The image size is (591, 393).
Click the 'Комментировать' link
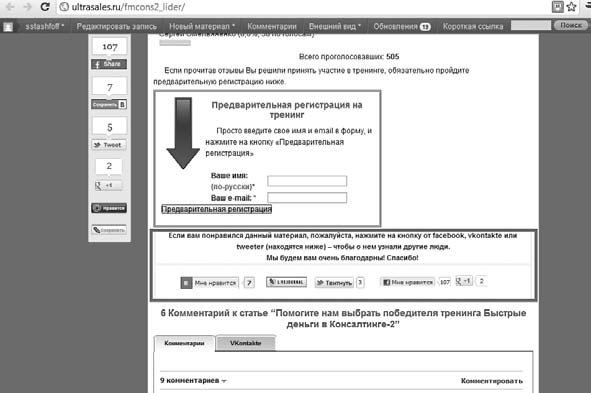click(492, 381)
